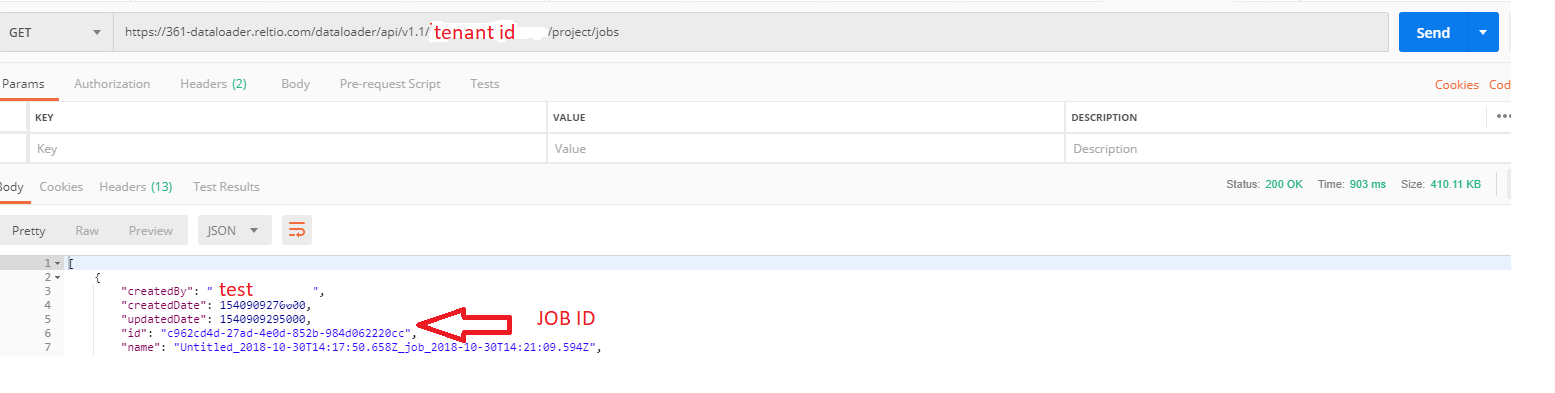Select the Raw response view
This screenshot has height=393, width=1555.
point(87,230)
